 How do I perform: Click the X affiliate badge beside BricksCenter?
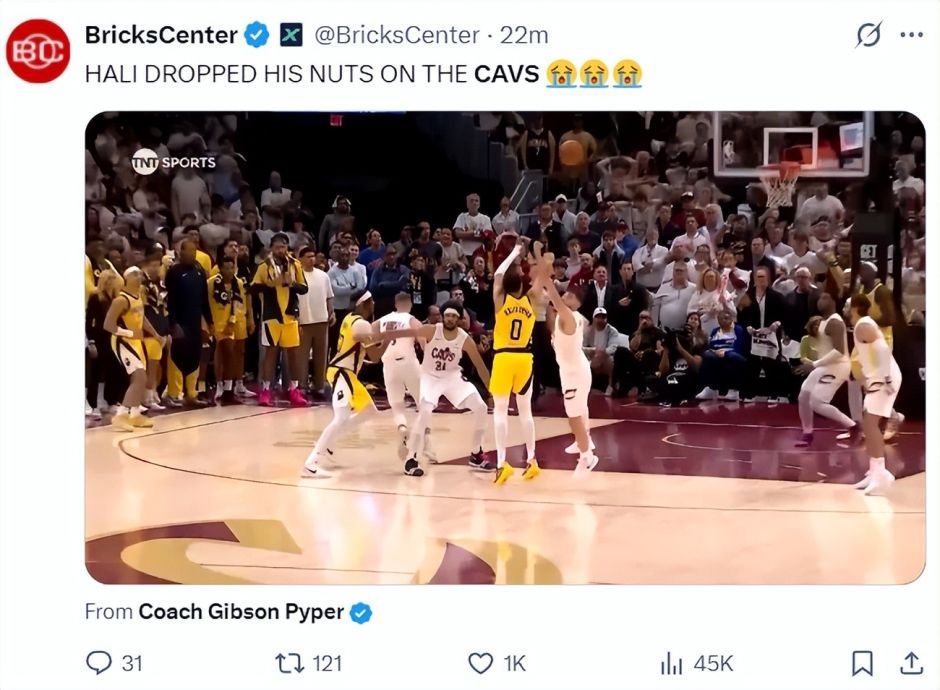291,35
